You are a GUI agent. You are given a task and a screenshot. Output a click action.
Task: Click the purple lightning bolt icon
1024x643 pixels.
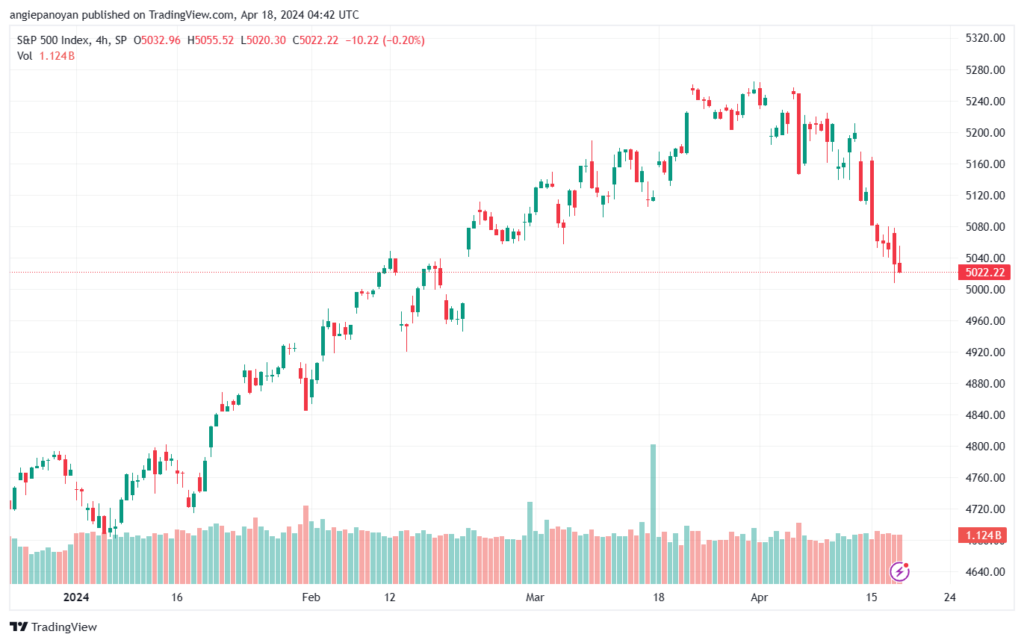(x=899, y=572)
